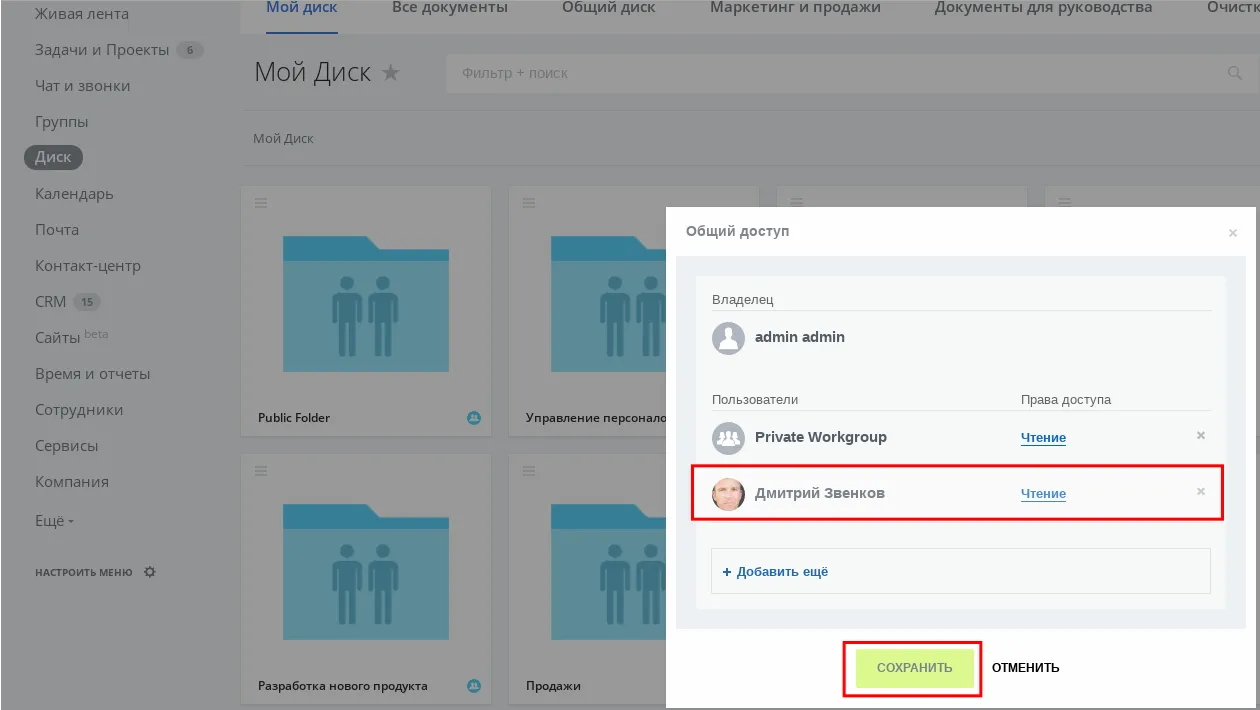1260x710 pixels.
Task: Open access rights dropdown for Private Workgroup
Action: [x=1043, y=438]
